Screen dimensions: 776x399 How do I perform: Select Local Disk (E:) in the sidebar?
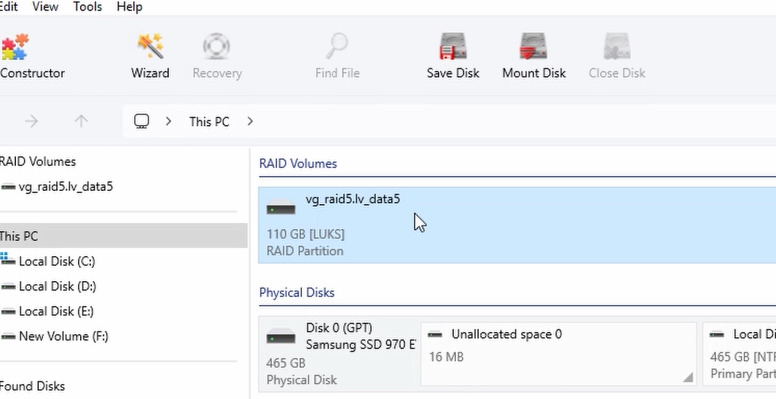[x=56, y=311]
